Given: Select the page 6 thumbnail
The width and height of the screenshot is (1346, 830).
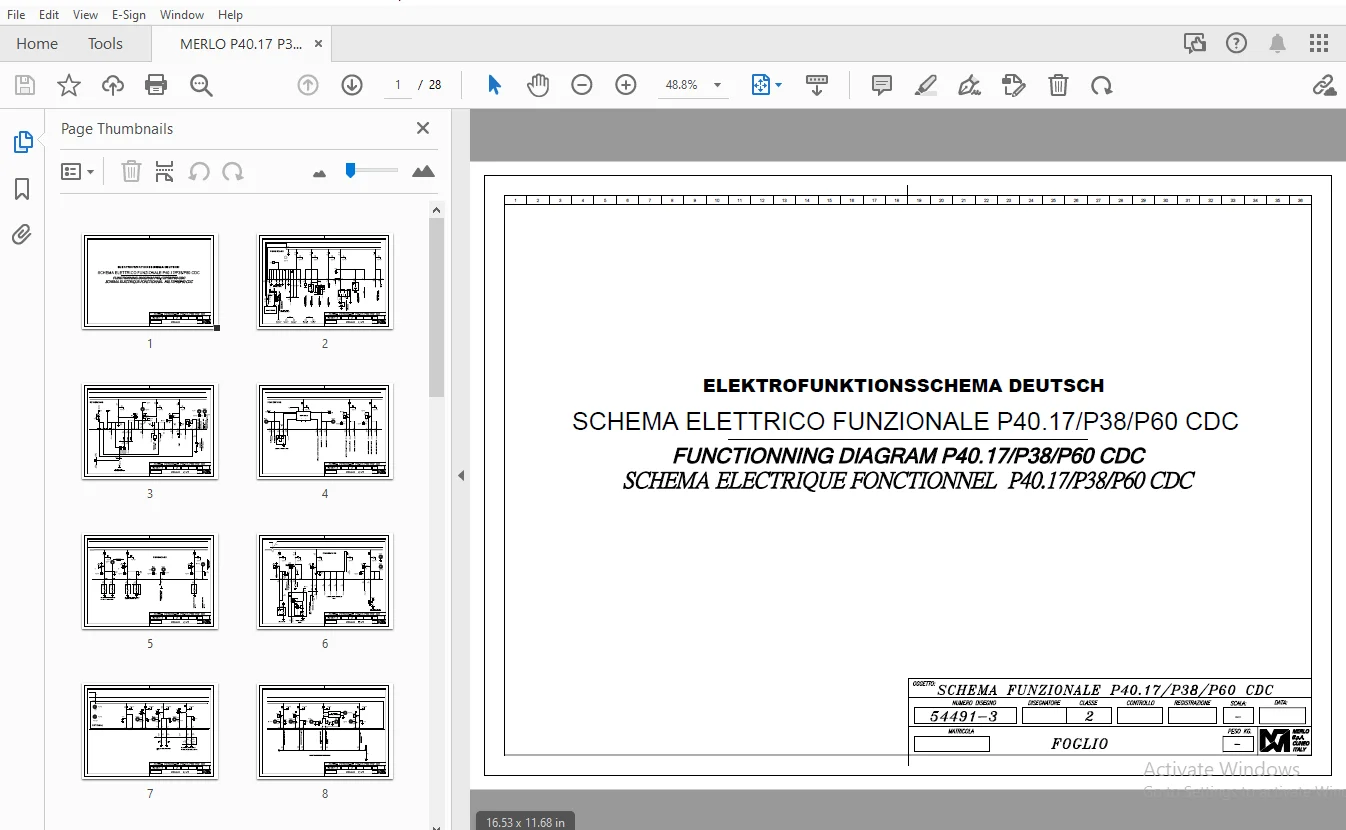Looking at the screenshot, I should pyautogui.click(x=325, y=582).
